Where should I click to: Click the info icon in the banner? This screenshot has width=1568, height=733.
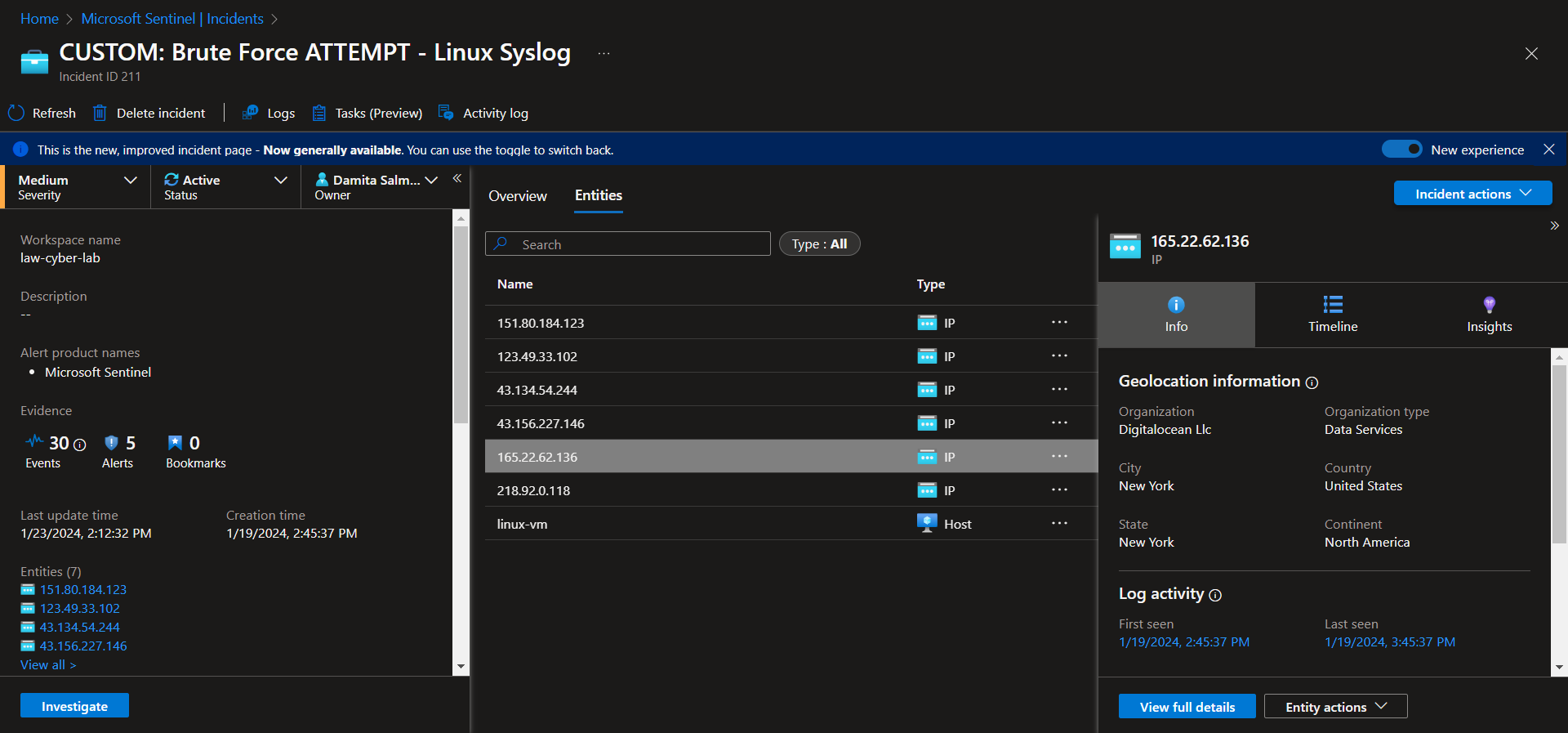point(21,150)
